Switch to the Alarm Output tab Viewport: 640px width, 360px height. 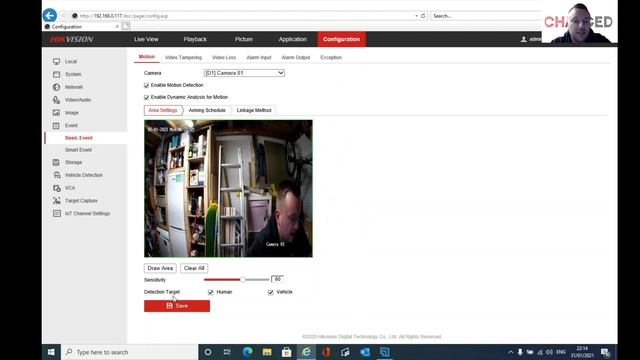pyautogui.click(x=296, y=58)
